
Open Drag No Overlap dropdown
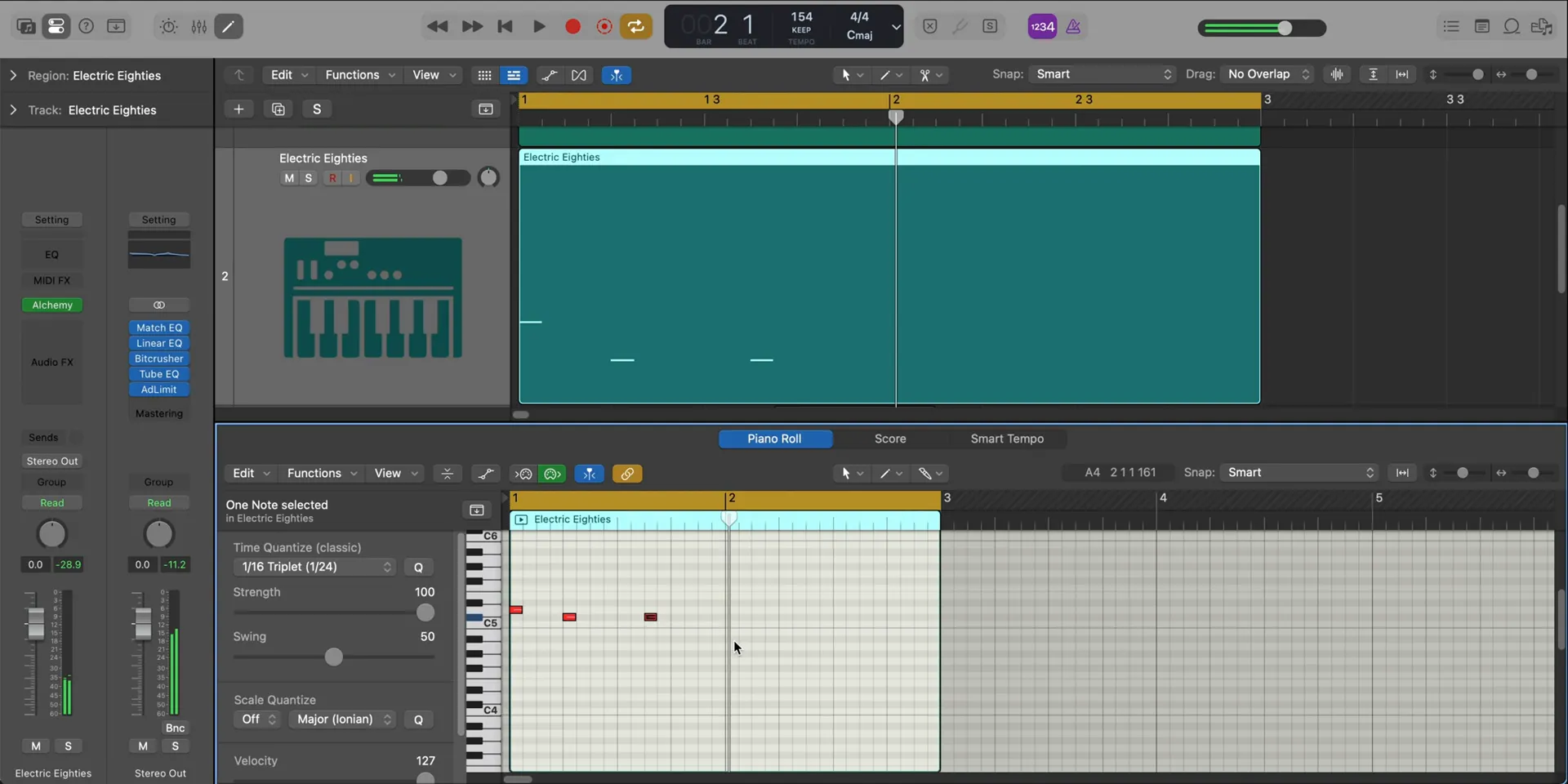tap(1267, 74)
